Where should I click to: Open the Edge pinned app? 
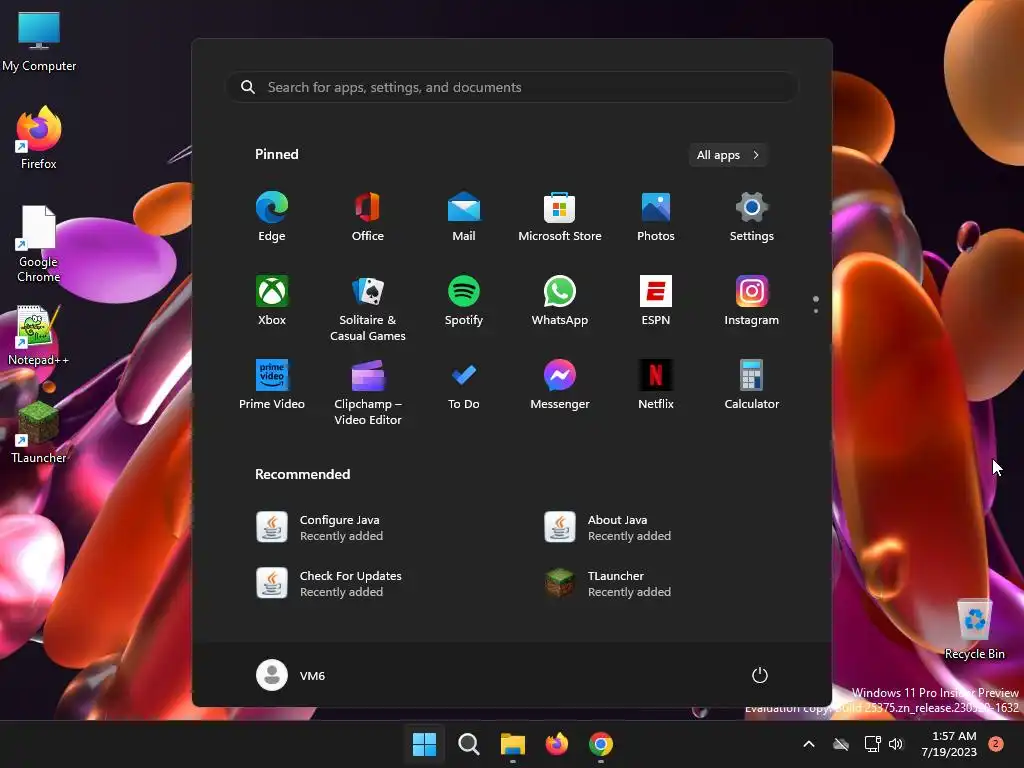[x=272, y=217]
